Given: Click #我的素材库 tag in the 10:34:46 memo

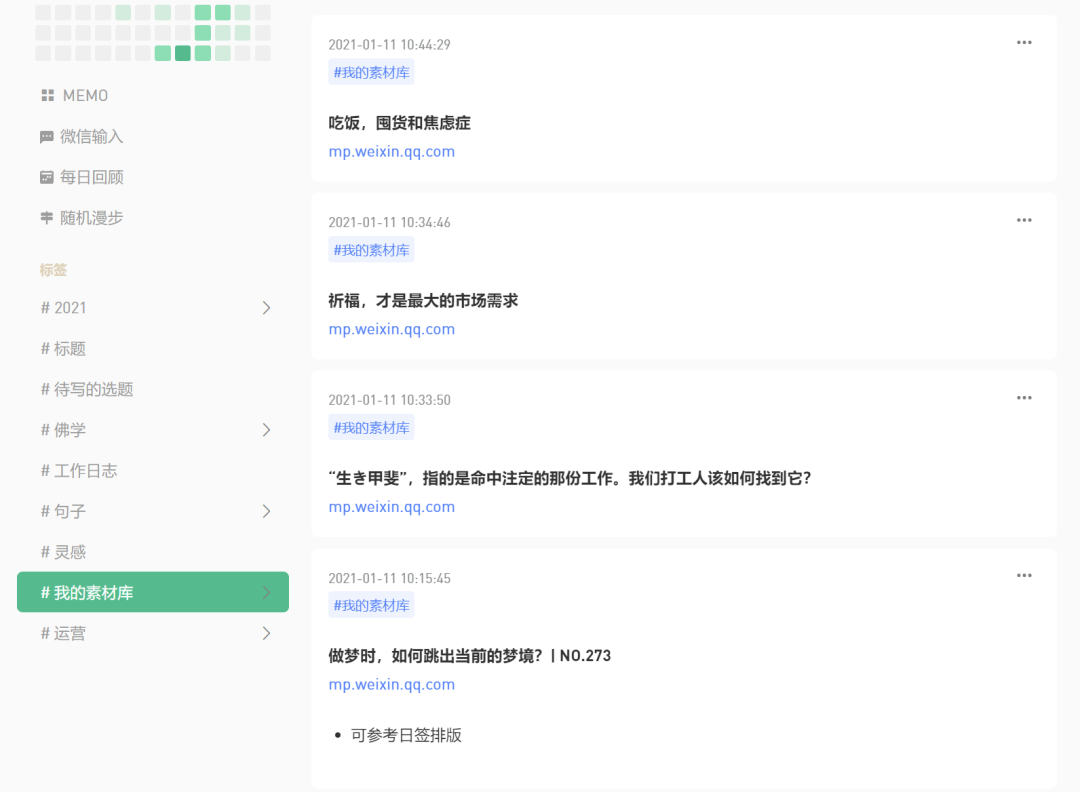Looking at the screenshot, I should pos(371,250).
